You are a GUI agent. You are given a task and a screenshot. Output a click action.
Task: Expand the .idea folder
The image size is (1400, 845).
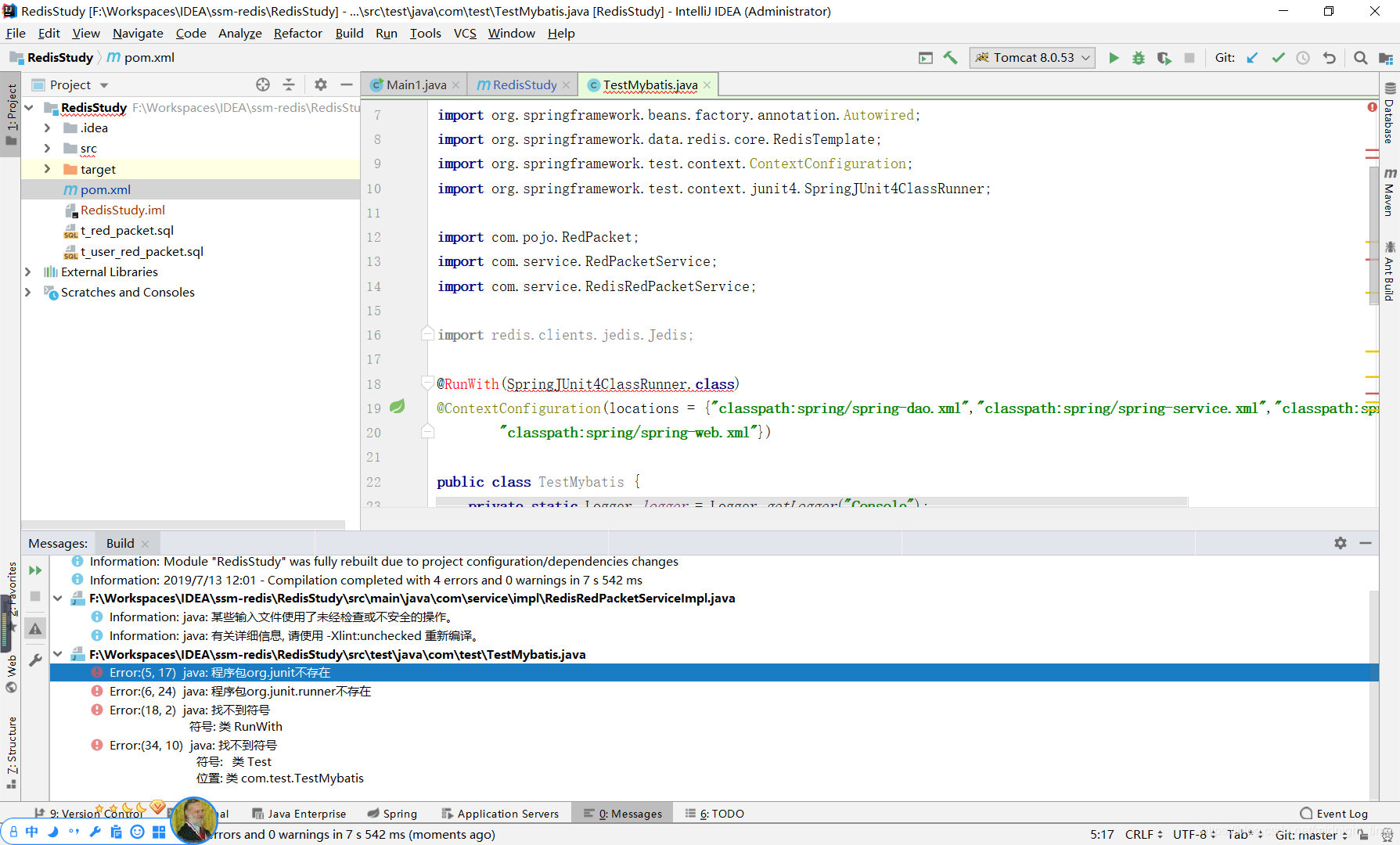coord(47,128)
